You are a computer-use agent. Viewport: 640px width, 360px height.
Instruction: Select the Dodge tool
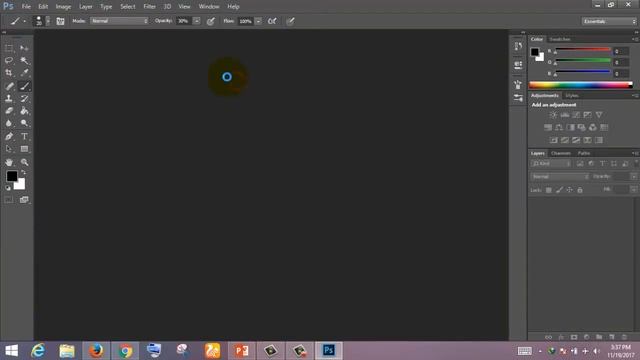click(24, 123)
